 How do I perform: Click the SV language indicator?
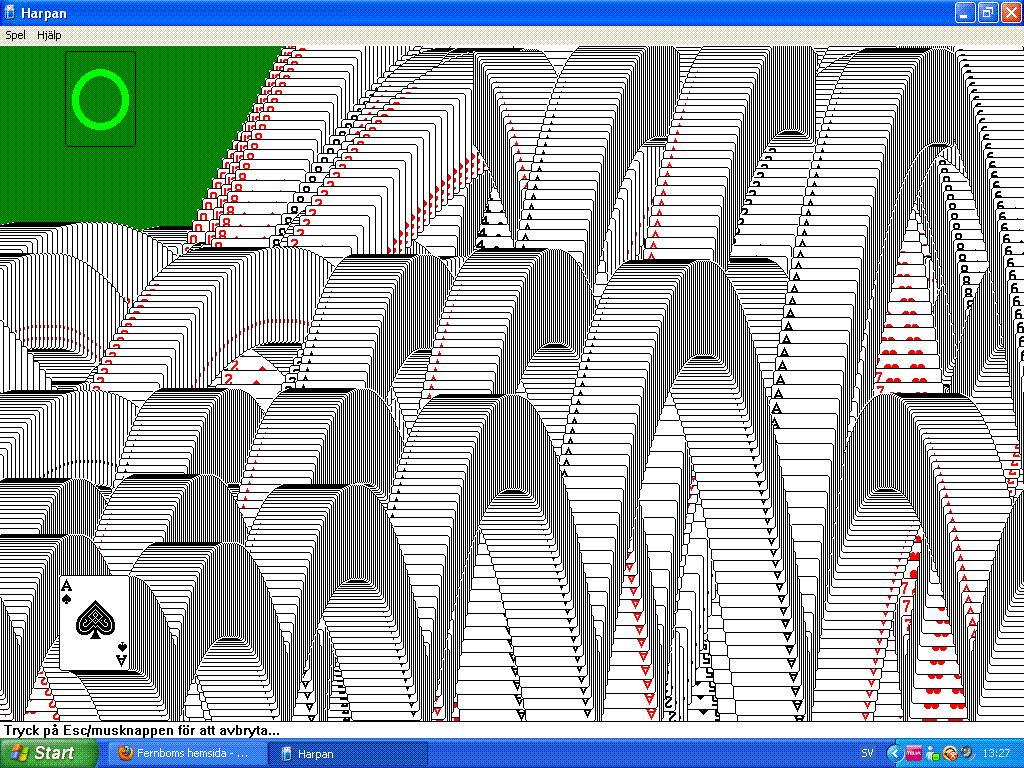point(867,753)
